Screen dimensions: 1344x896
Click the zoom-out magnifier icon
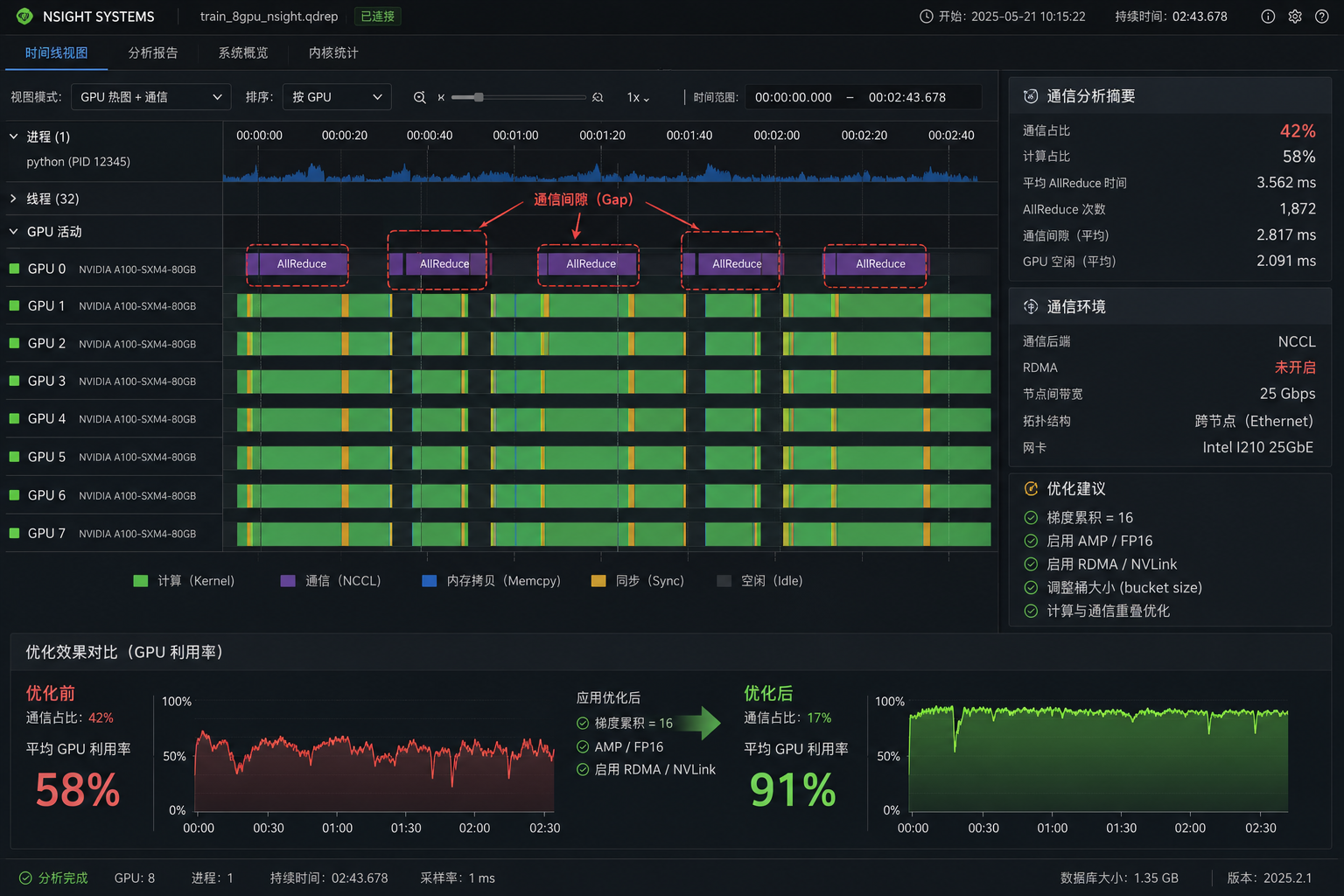click(420, 97)
